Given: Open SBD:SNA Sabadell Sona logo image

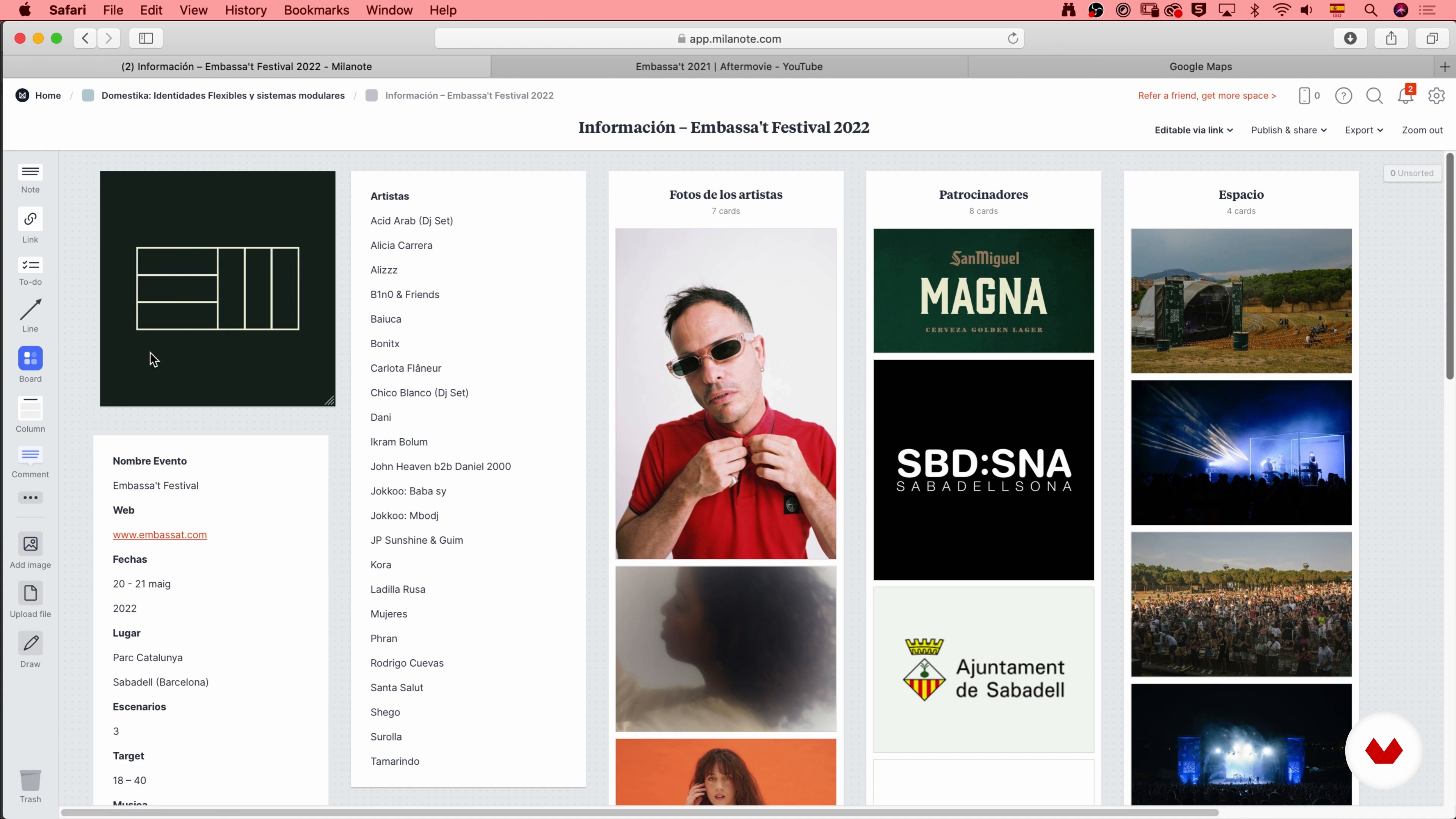Looking at the screenshot, I should [984, 470].
